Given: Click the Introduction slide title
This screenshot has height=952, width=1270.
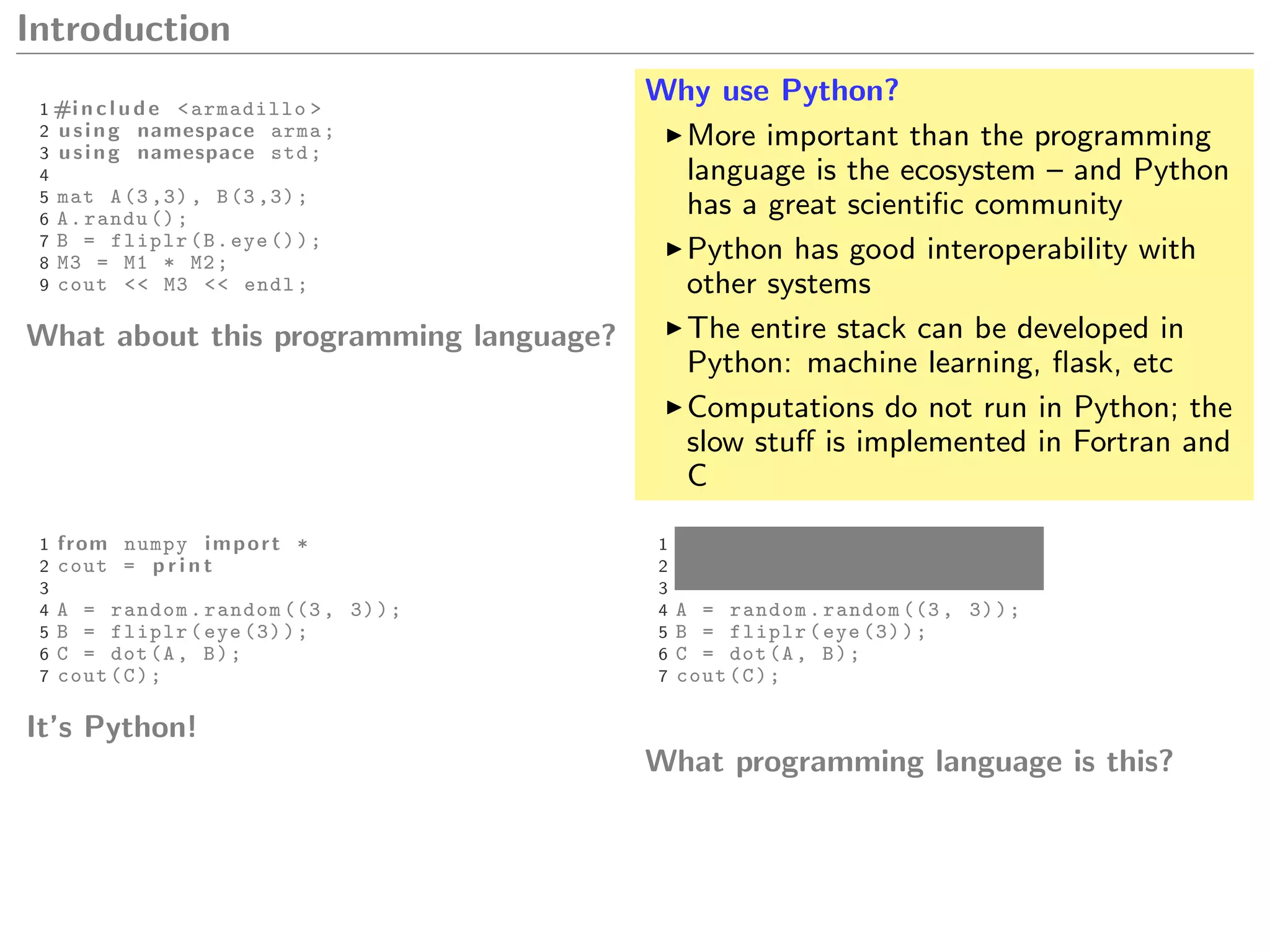Looking at the screenshot, I should (124, 29).
